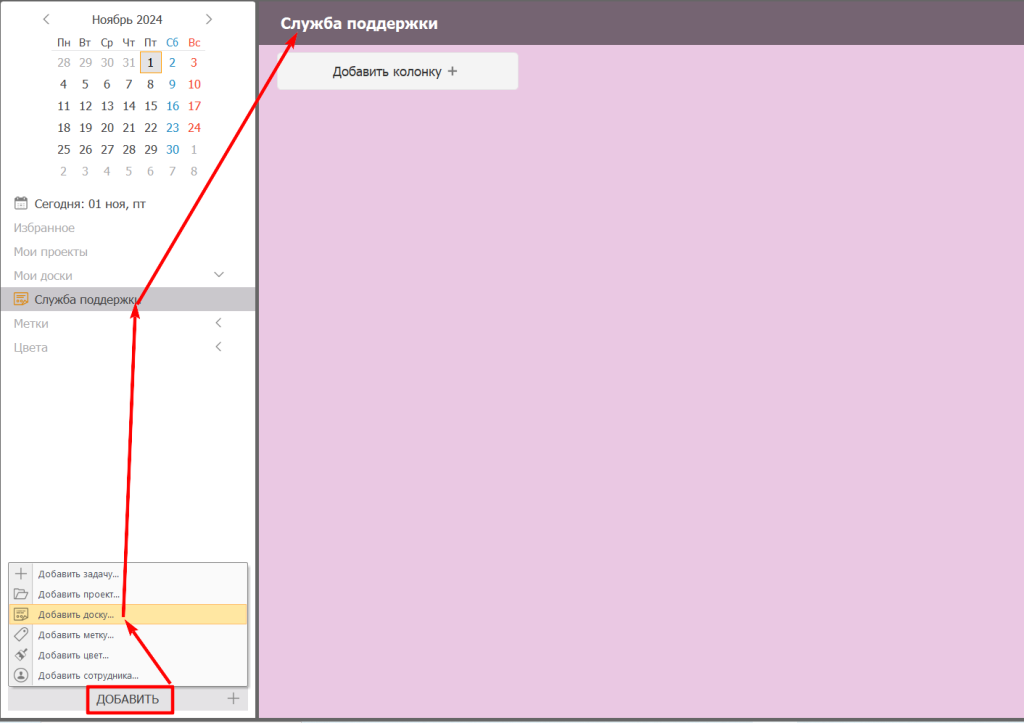The image size is (1024, 723).
Task: Select November 15 in the calendar
Action: (151, 106)
